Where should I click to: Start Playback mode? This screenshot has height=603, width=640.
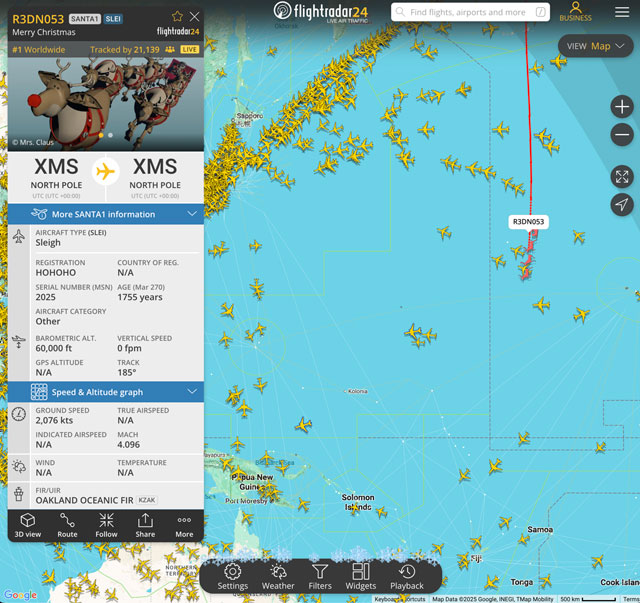tap(407, 577)
